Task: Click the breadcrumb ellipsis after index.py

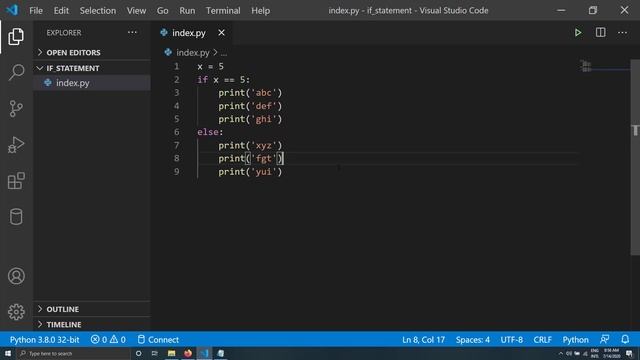Action: pos(224,53)
